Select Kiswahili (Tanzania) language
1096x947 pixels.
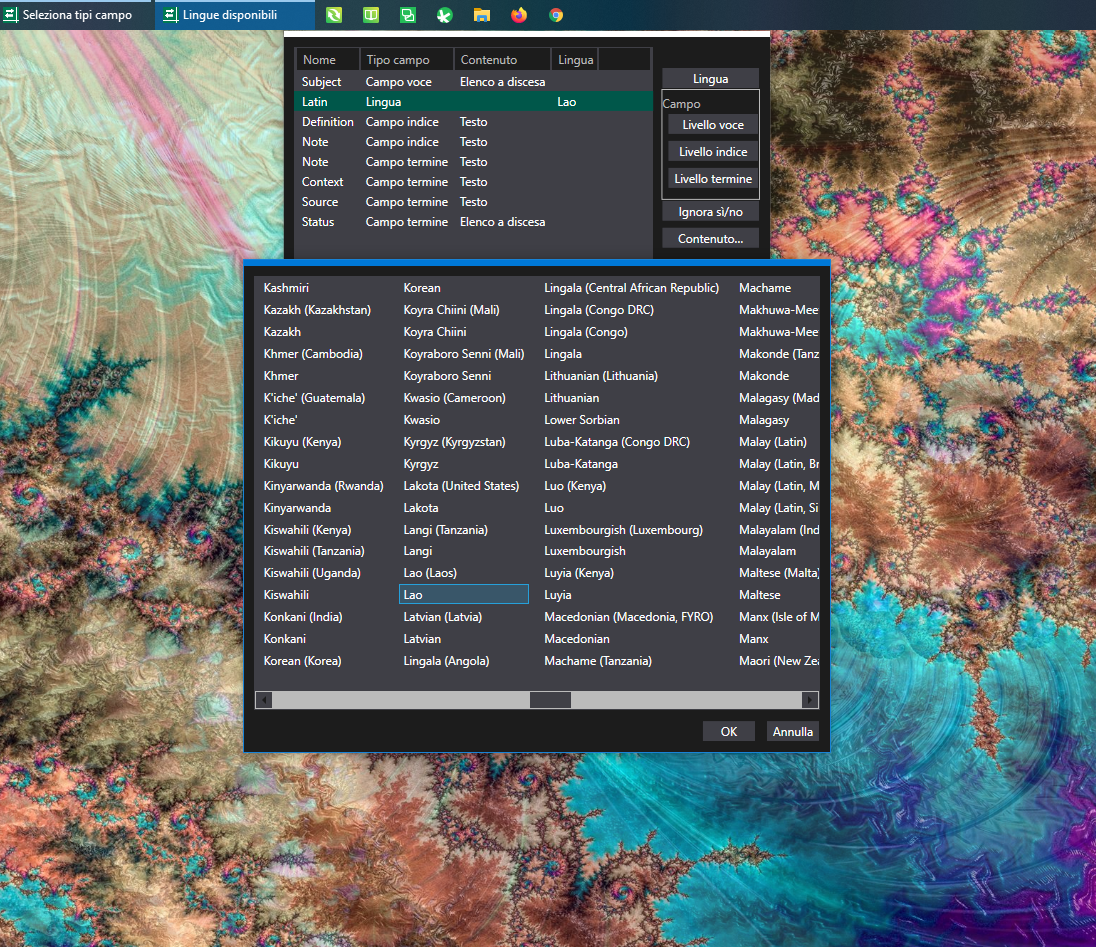(314, 551)
